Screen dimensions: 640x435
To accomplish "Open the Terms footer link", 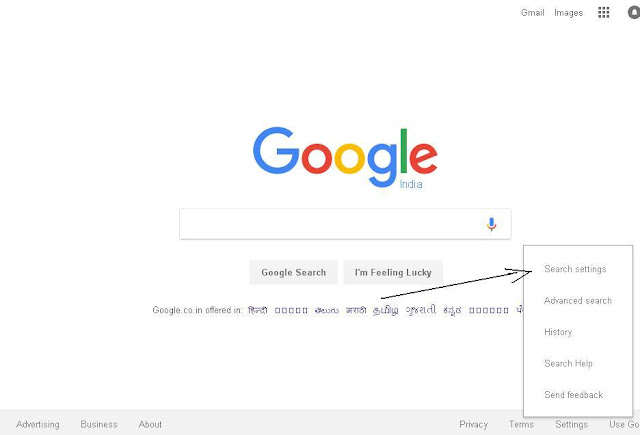I will [x=521, y=424].
